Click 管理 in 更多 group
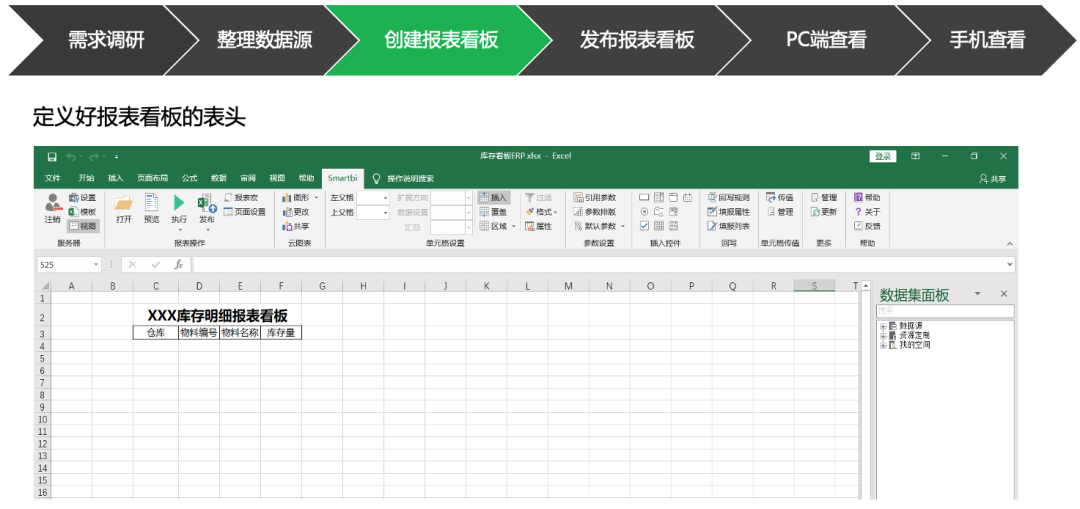The height and width of the screenshot is (509, 1080). [x=824, y=198]
